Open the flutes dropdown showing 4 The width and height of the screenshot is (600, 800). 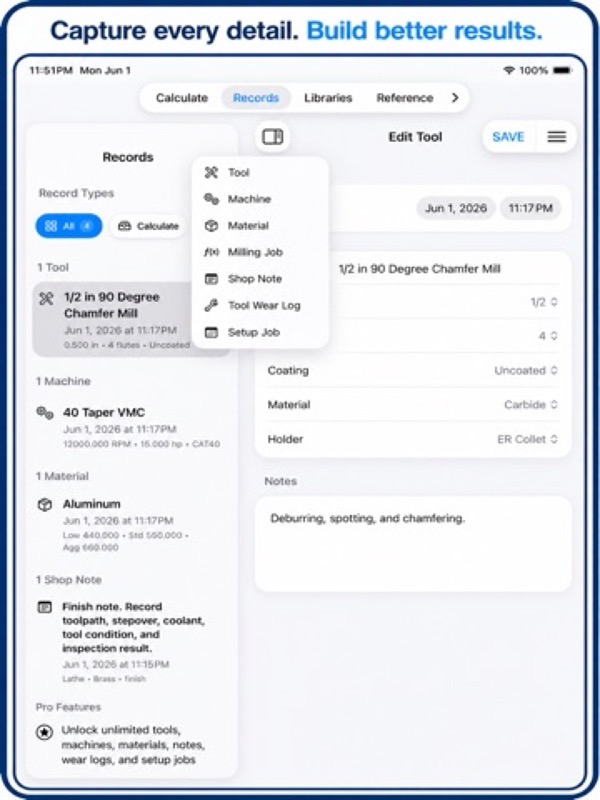coord(548,336)
